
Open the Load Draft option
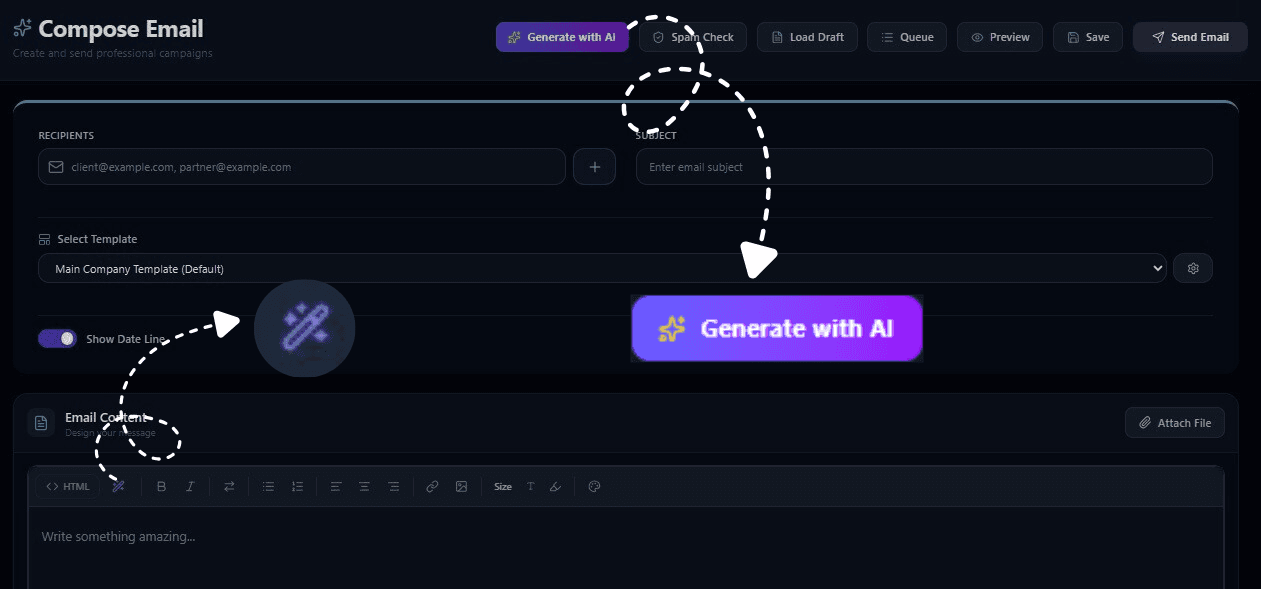click(x=807, y=37)
